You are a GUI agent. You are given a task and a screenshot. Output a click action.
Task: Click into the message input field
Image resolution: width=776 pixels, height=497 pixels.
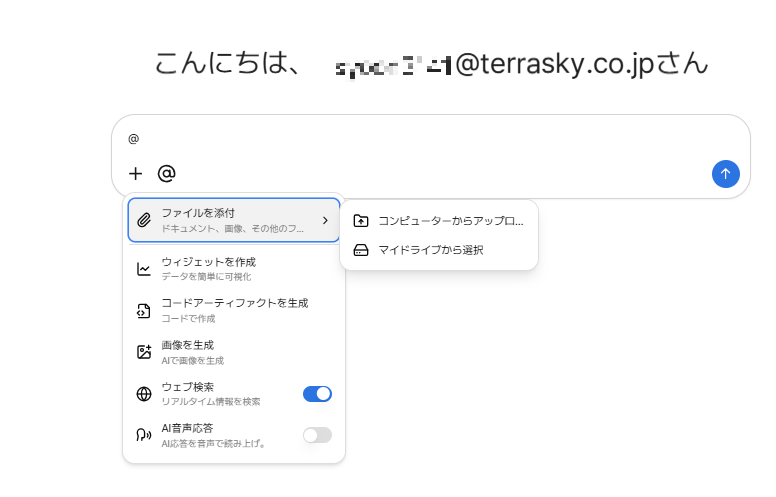tap(431, 139)
